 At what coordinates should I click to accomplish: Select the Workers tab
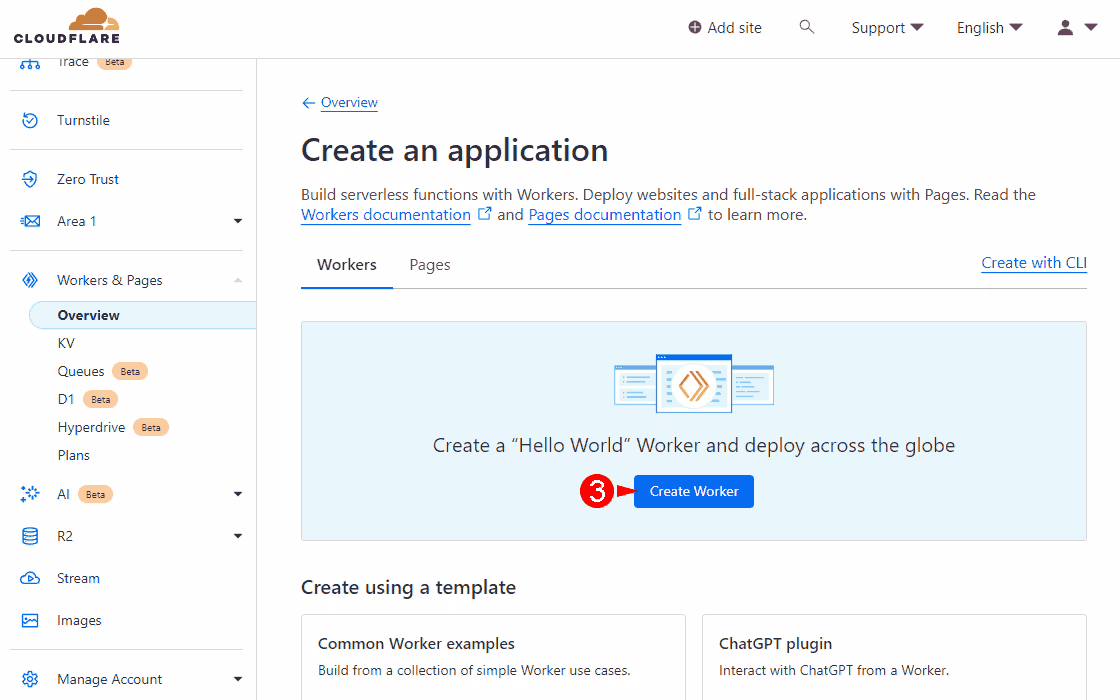pyautogui.click(x=347, y=265)
